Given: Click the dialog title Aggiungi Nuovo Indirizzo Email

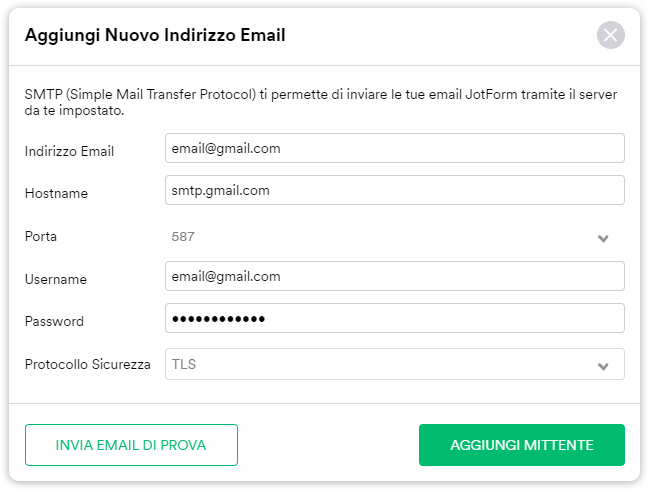Looking at the screenshot, I should point(155,36).
